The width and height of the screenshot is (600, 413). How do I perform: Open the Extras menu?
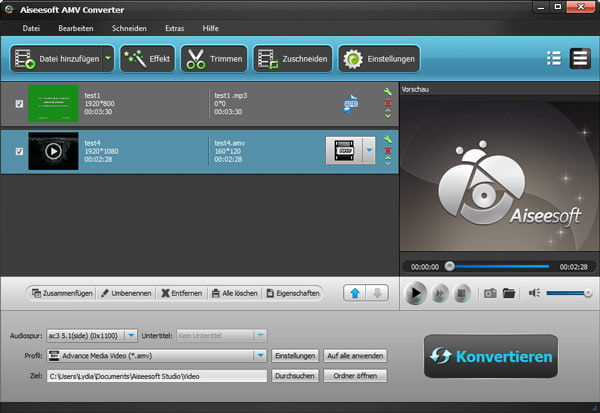pyautogui.click(x=174, y=28)
